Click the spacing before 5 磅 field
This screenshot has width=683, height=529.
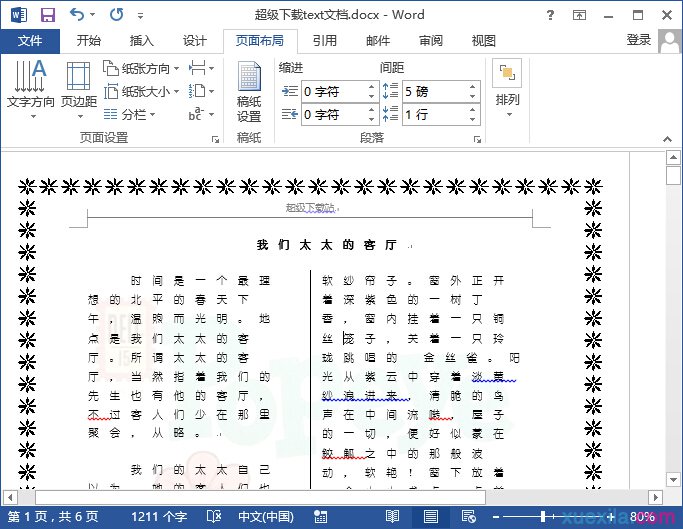(436, 92)
